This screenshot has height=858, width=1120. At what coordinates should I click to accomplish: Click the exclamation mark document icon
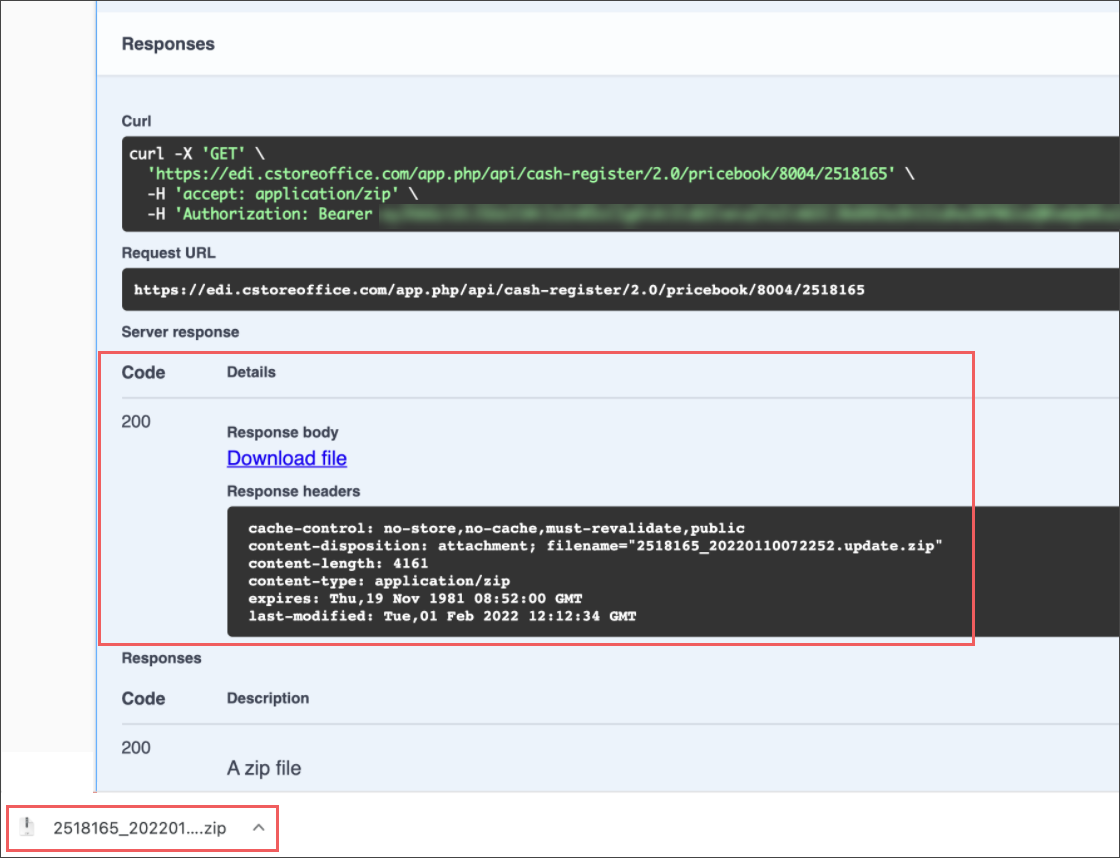click(27, 827)
